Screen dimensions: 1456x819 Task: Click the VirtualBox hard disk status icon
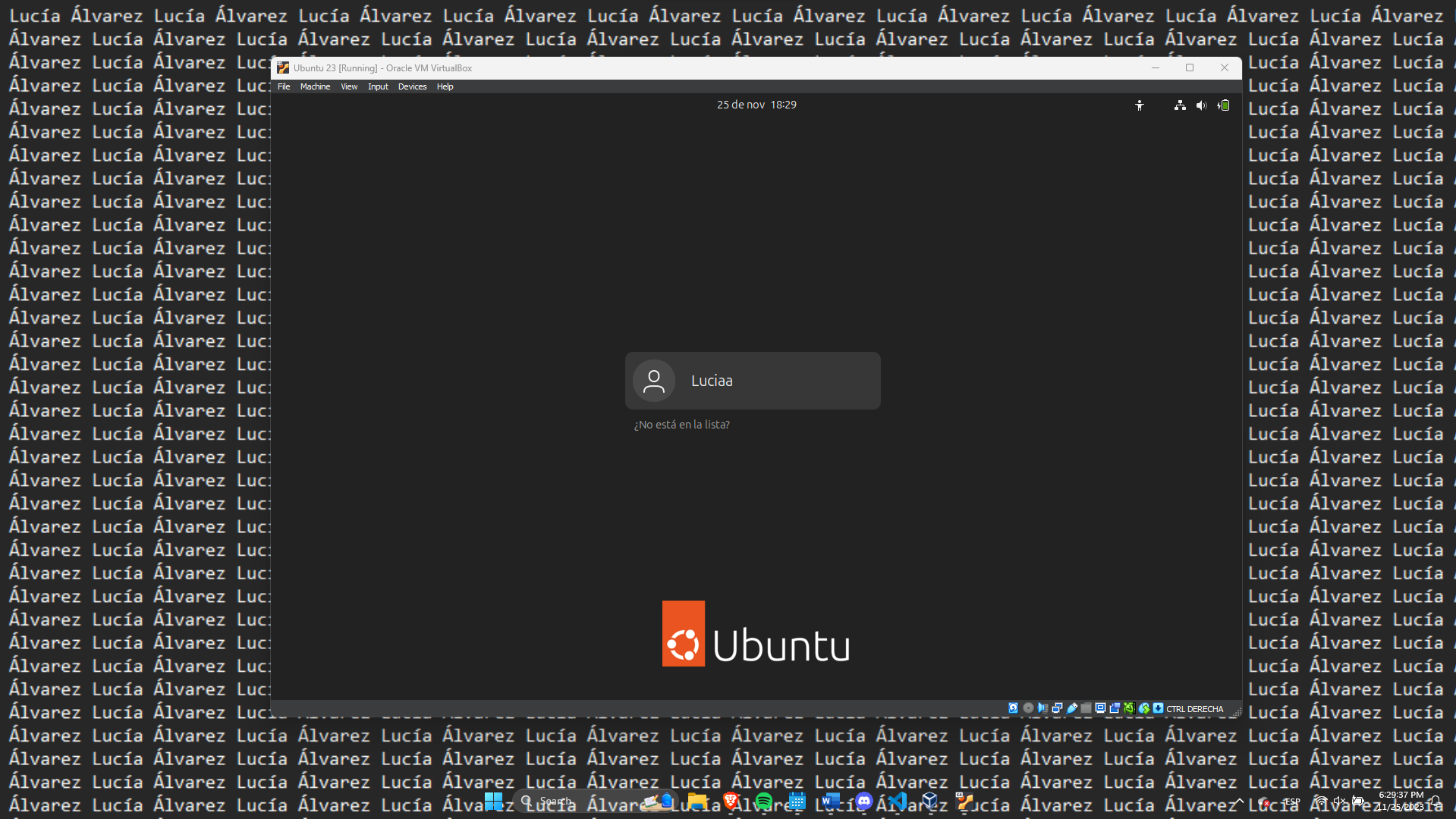[x=1013, y=708]
